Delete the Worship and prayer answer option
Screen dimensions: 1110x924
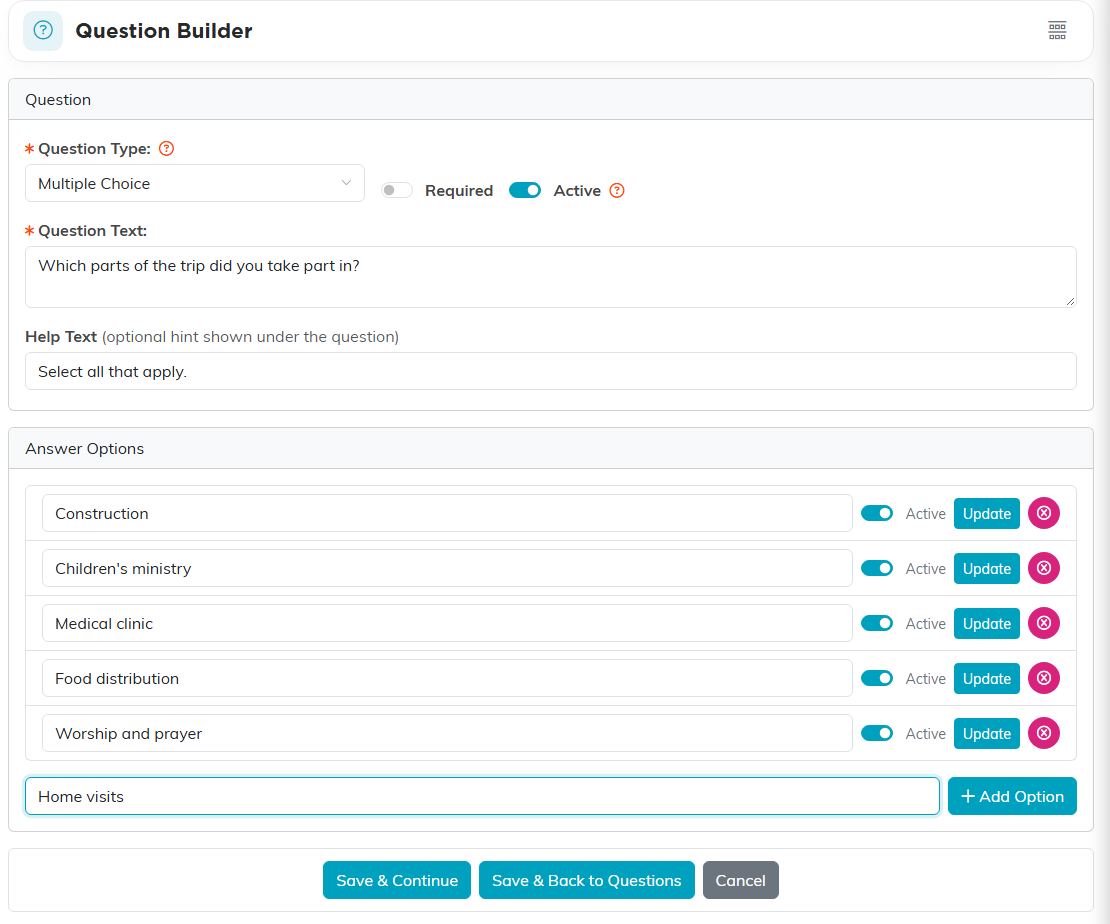click(1043, 734)
